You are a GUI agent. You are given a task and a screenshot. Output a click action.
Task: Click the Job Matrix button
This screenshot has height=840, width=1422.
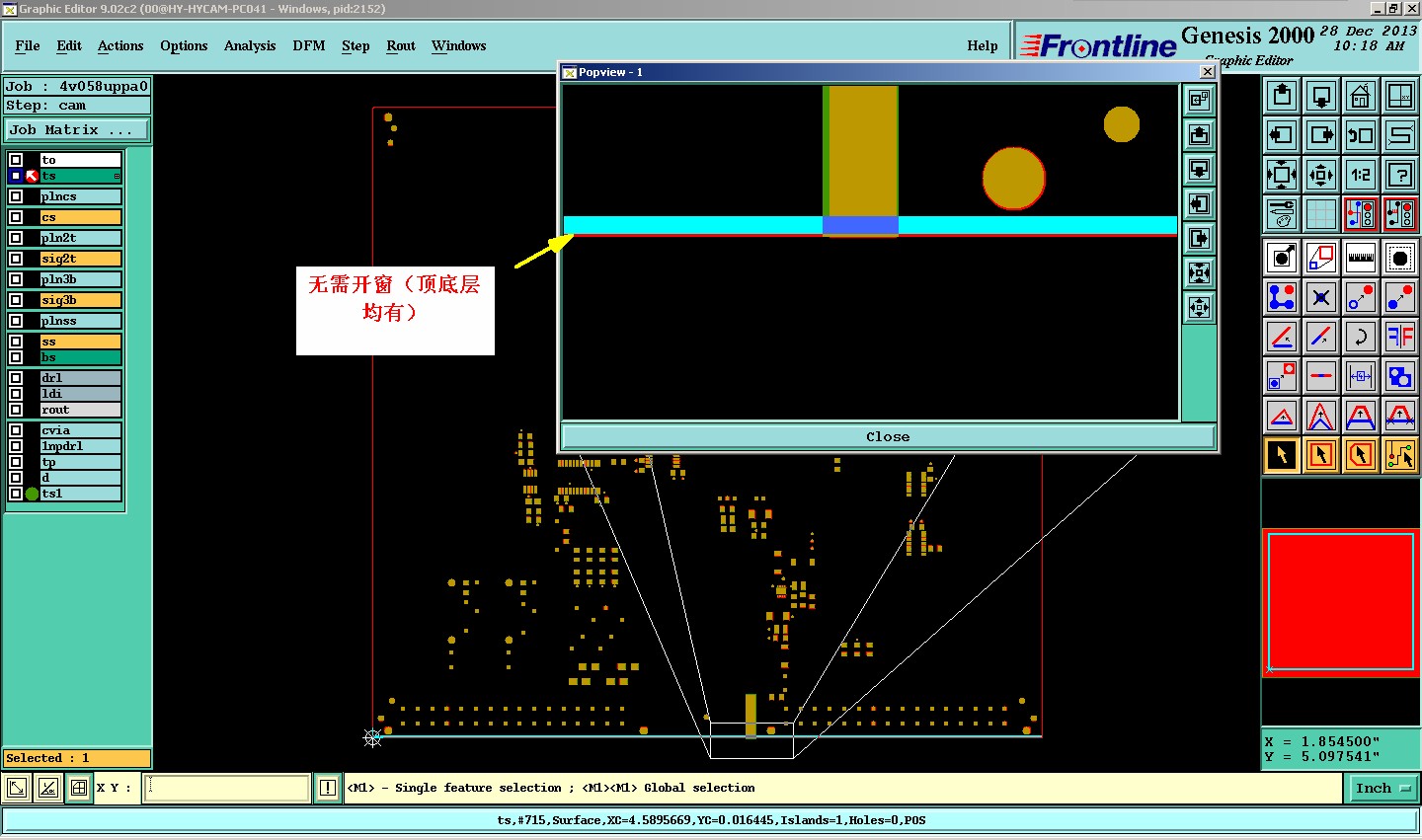[77, 129]
